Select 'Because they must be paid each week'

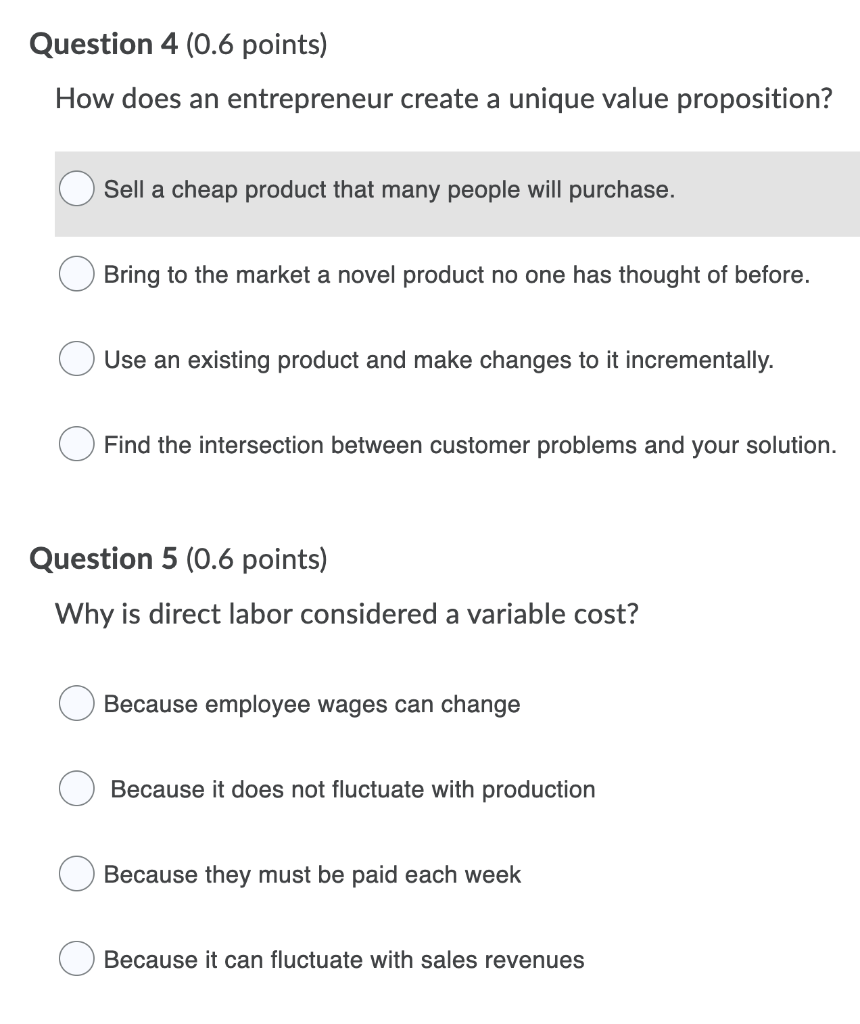[x=76, y=873]
